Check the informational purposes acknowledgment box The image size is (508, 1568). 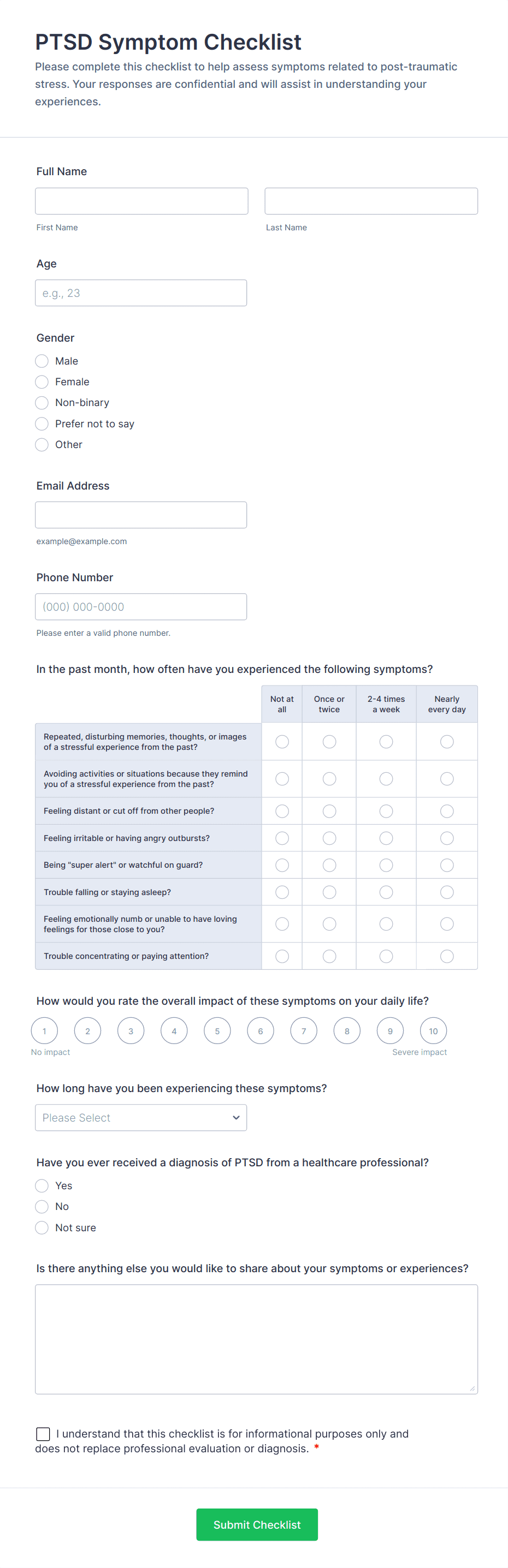pos(43,1434)
